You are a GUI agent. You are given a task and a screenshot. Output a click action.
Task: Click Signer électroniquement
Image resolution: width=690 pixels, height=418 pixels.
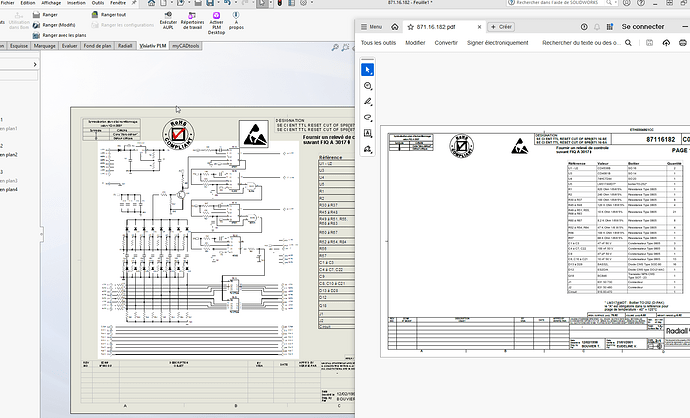[498, 43]
